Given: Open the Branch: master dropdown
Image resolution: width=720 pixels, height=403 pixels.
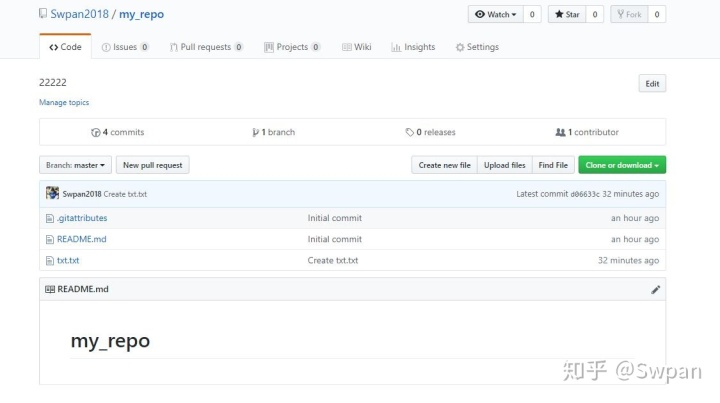Looking at the screenshot, I should click(75, 165).
